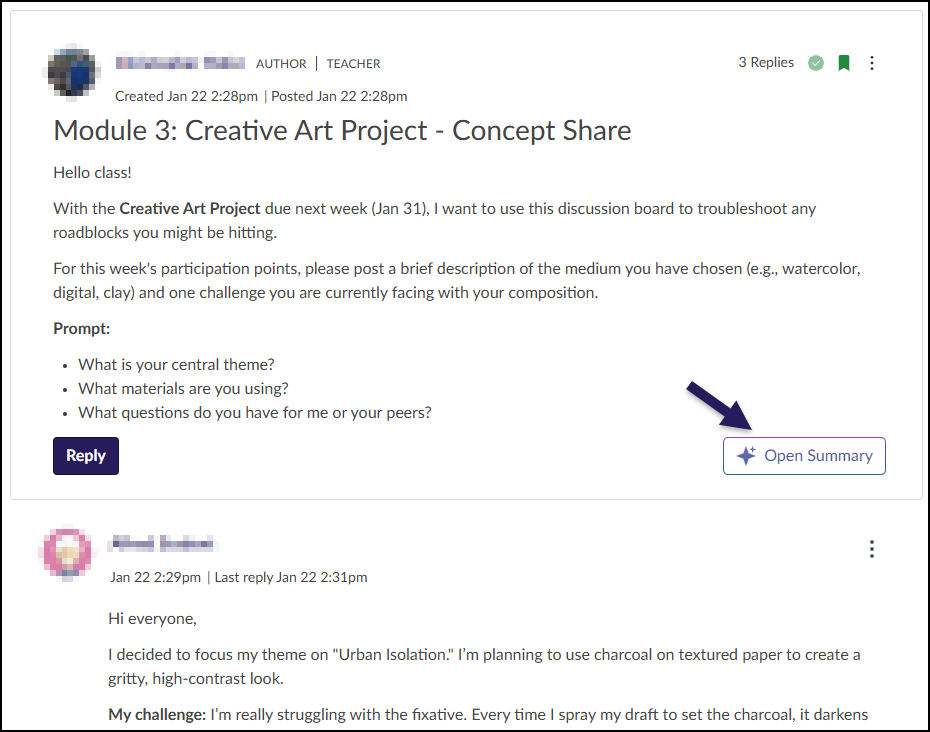Unsubscribe from this discussion via the bookmark
Image resolution: width=930 pixels, height=732 pixels.
coord(843,62)
